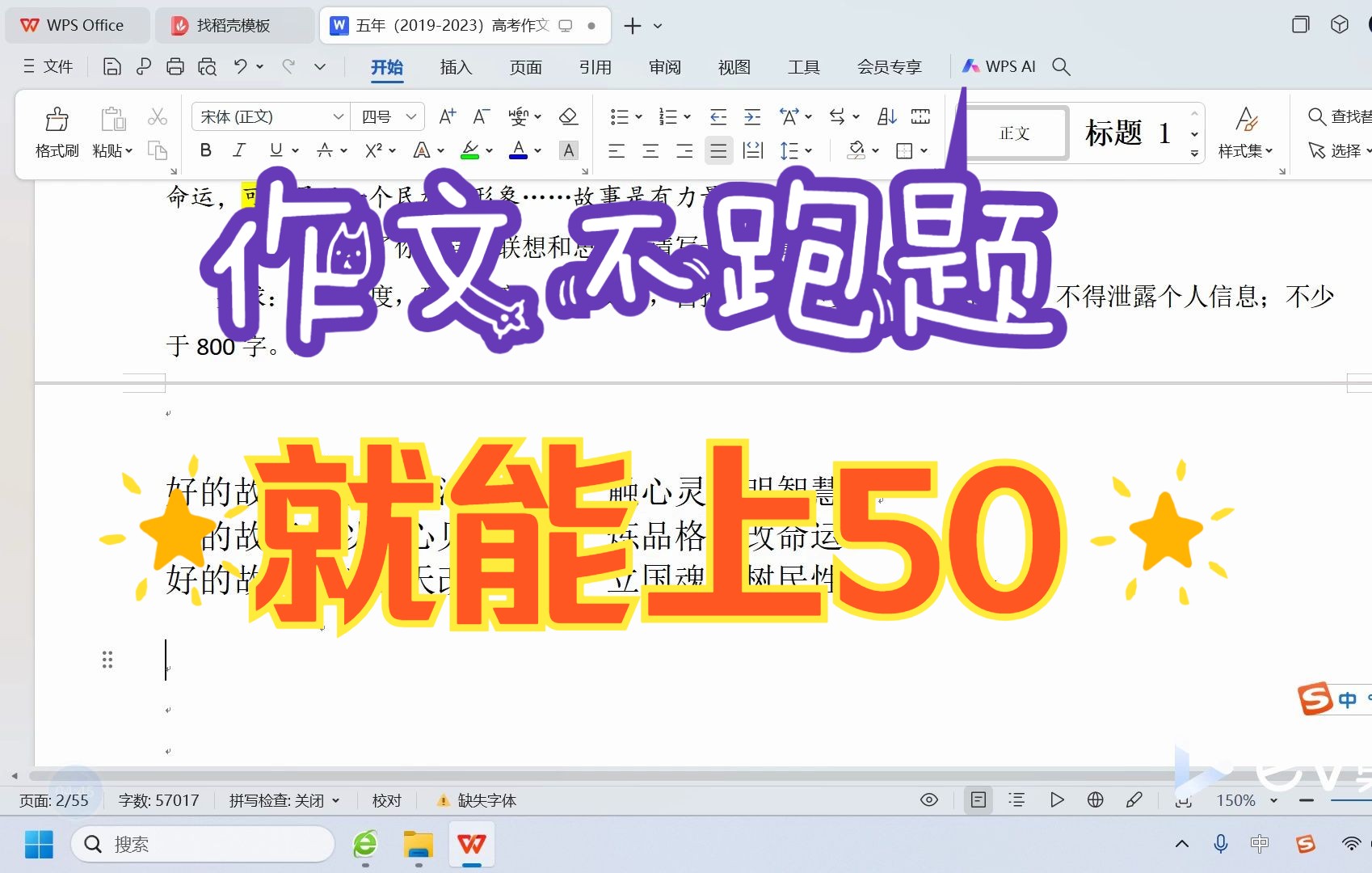Click the 缺失字体 missing fonts warning

[x=477, y=800]
